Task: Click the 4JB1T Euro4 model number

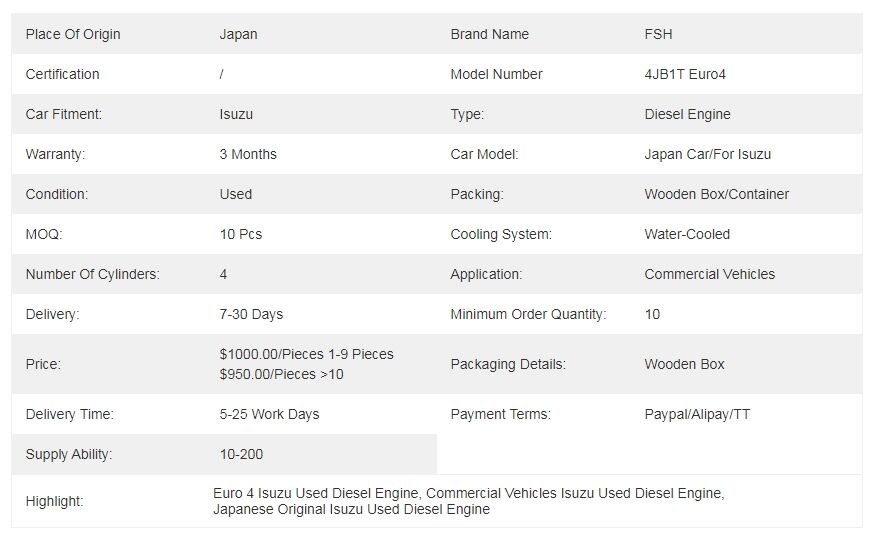Action: pyautogui.click(x=685, y=74)
